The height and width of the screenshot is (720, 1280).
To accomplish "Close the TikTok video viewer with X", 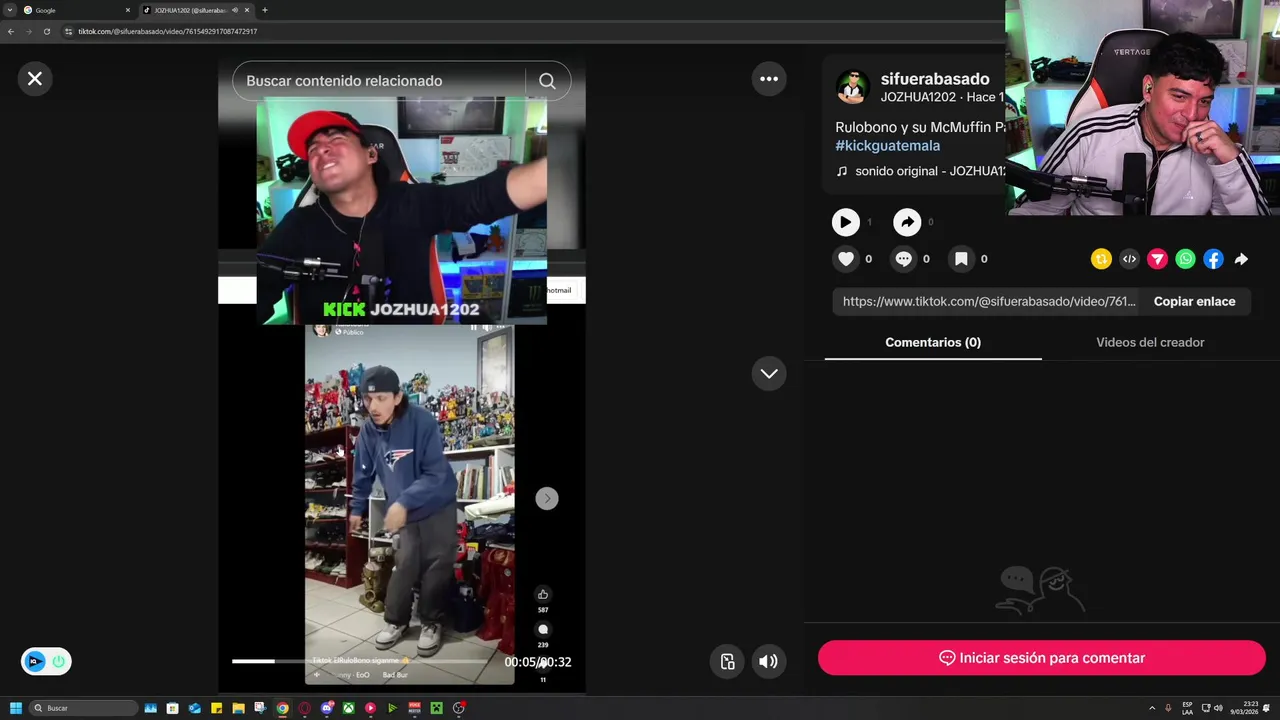I will (35, 78).
